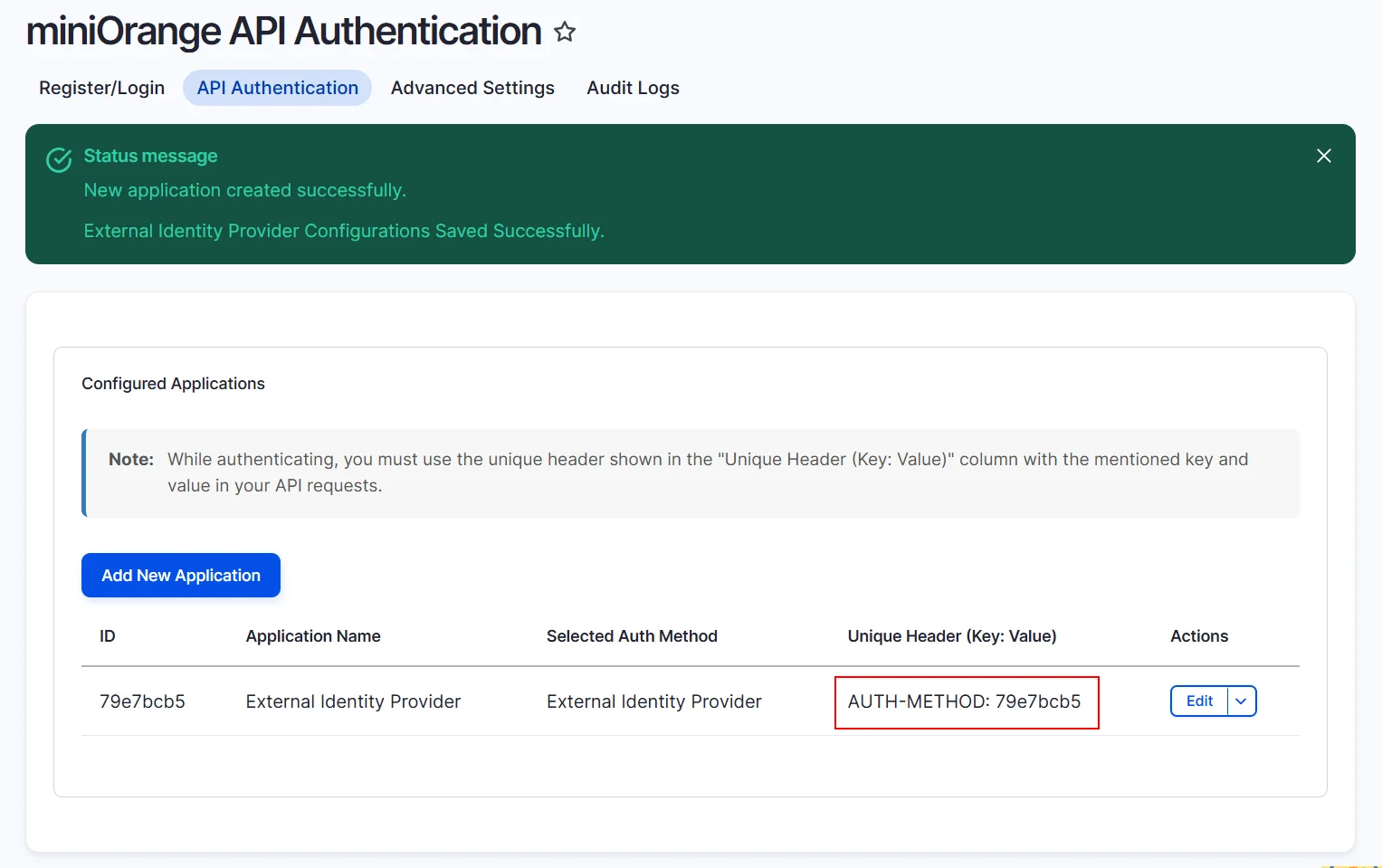Open the Audit Logs tab
This screenshot has width=1382, height=868.
click(633, 88)
